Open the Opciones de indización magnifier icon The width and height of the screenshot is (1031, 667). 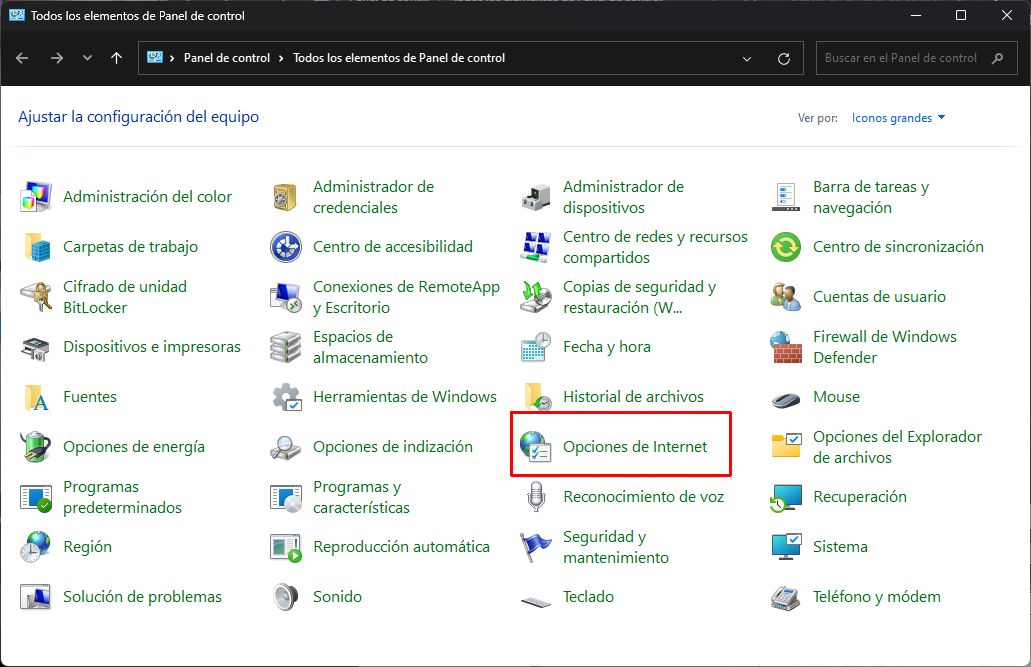pyautogui.click(x=285, y=447)
